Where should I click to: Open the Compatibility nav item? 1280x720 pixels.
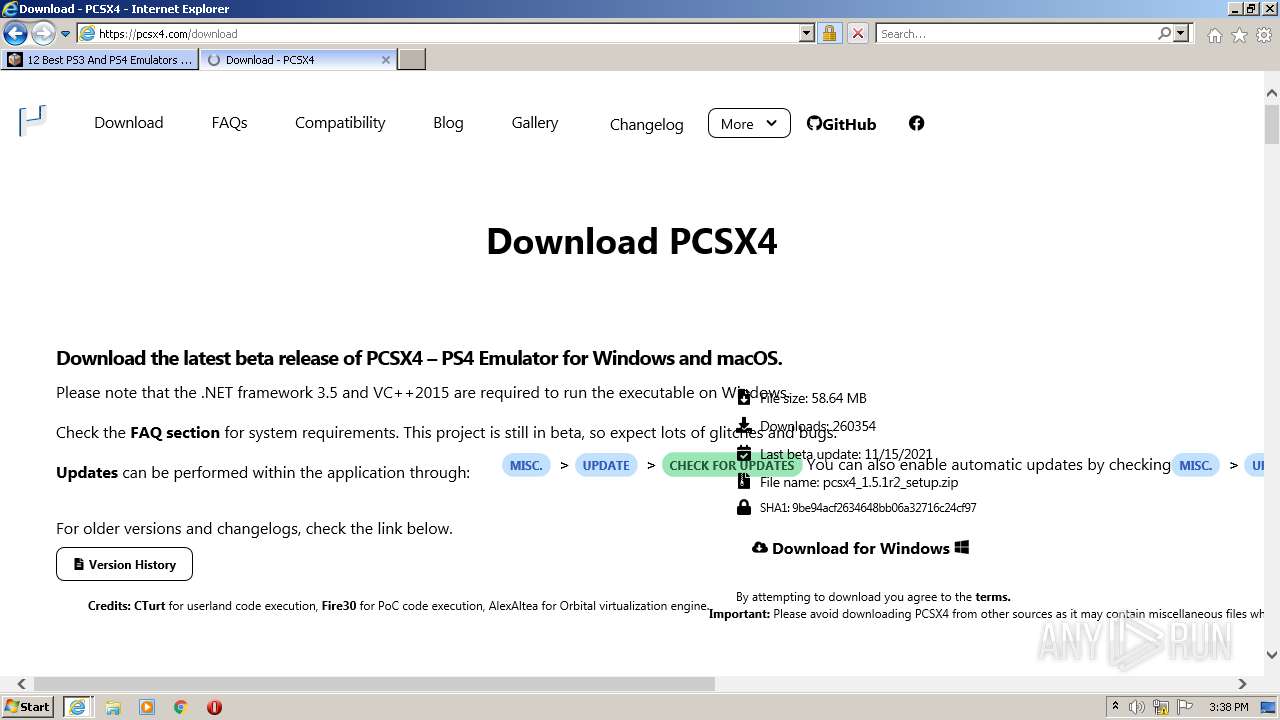(340, 122)
